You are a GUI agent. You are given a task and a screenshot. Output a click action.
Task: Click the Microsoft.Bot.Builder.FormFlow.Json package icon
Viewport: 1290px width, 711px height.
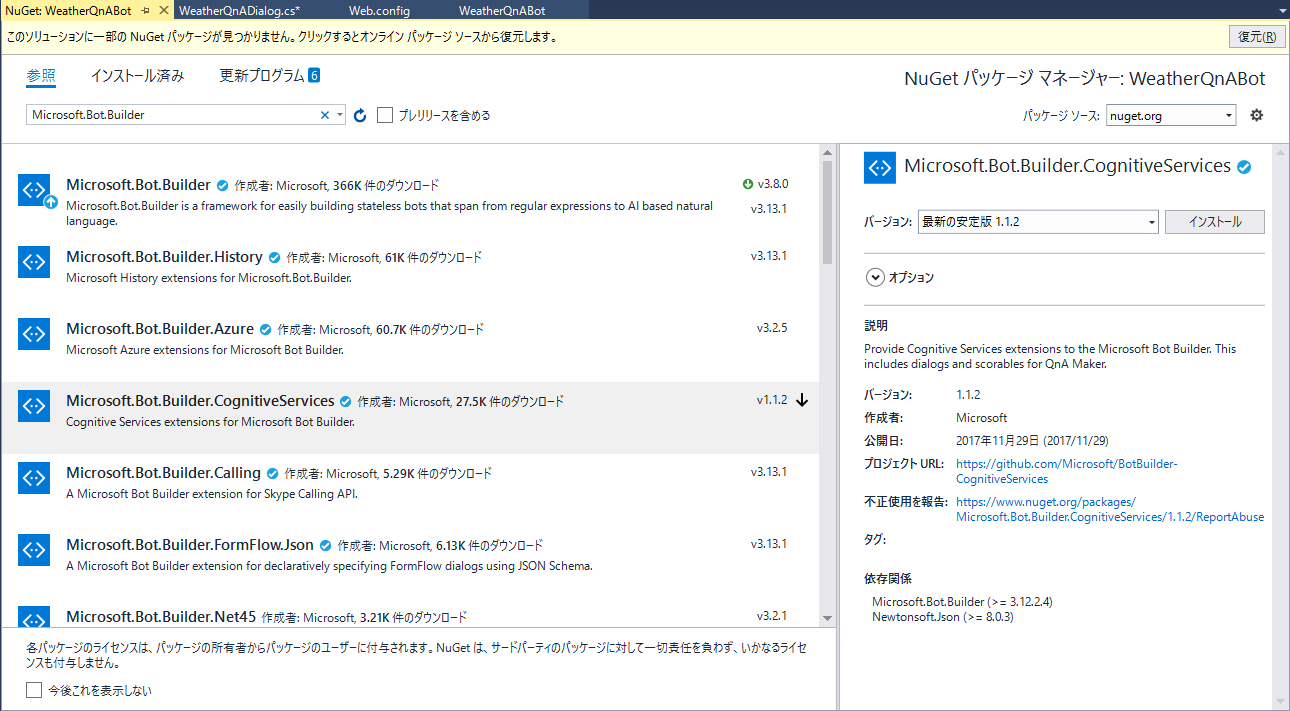click(34, 550)
